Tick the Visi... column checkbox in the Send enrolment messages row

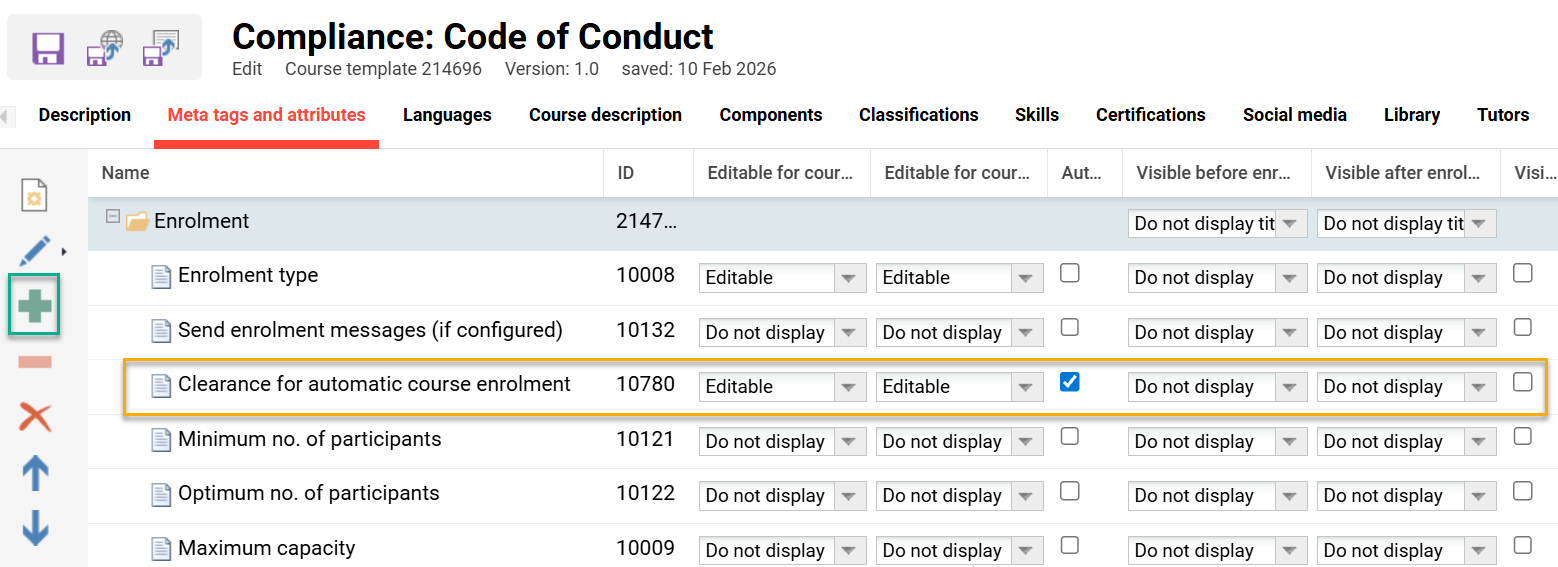1523,327
